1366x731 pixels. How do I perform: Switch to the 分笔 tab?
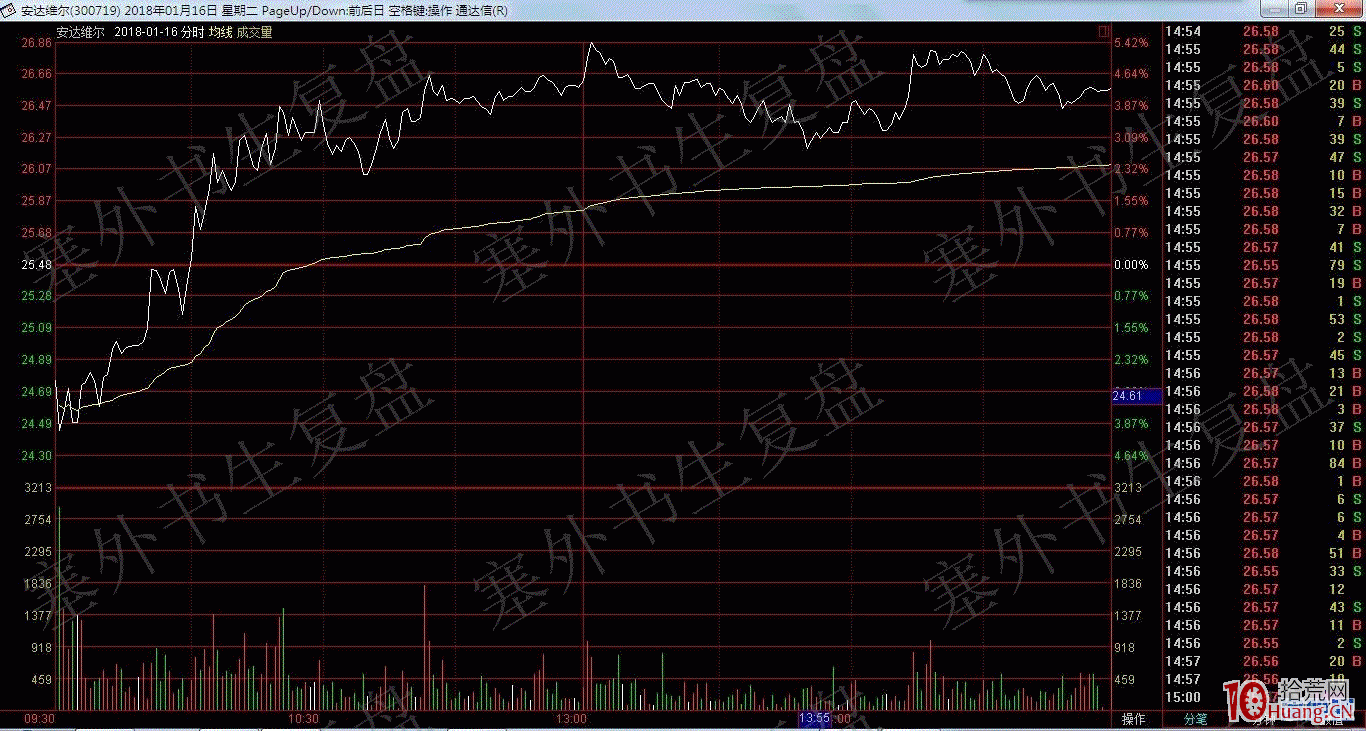pyautogui.click(x=1195, y=718)
